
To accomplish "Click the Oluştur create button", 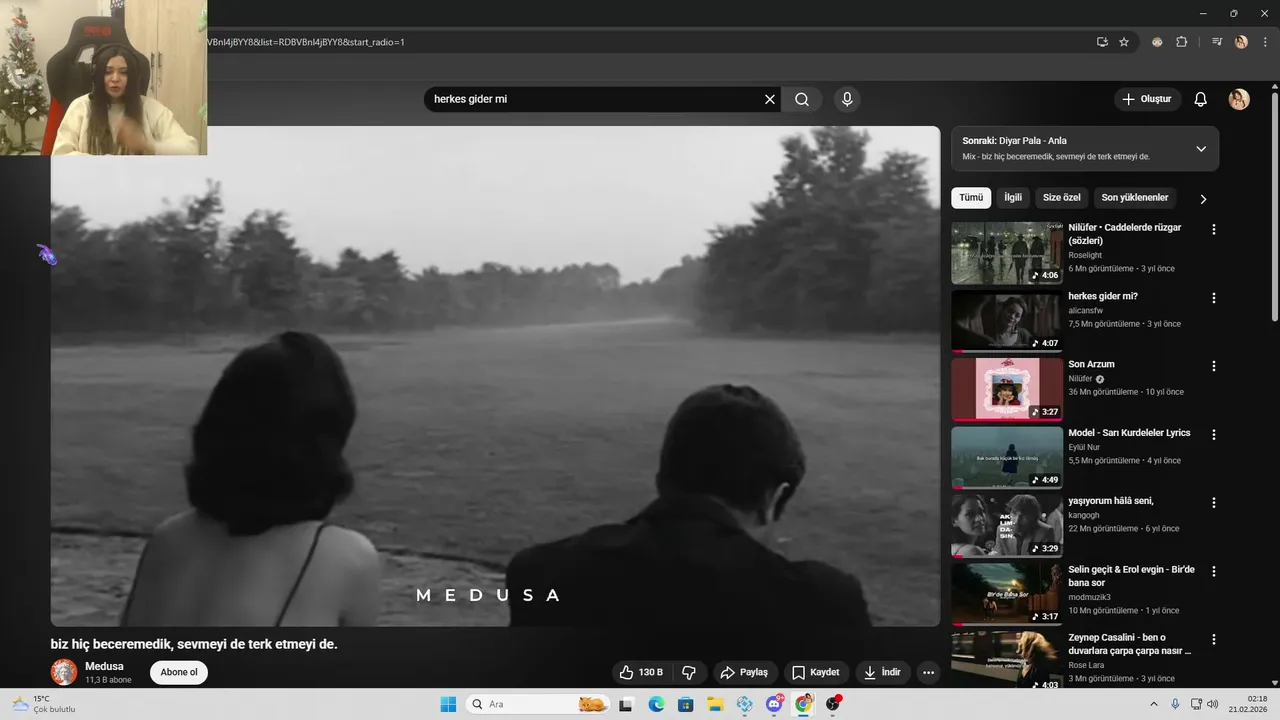I will (1147, 99).
